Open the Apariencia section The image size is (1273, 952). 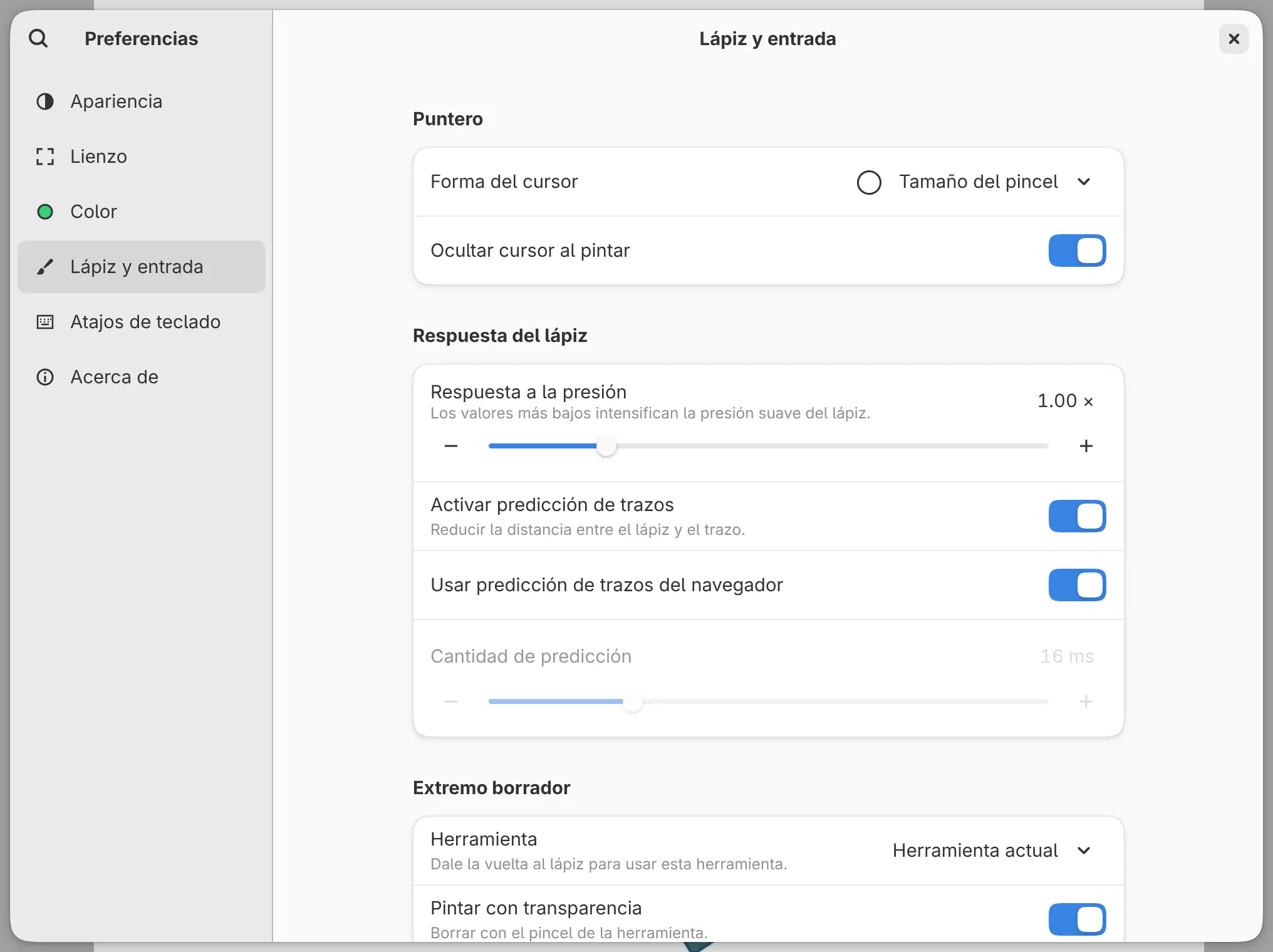pyautogui.click(x=142, y=101)
